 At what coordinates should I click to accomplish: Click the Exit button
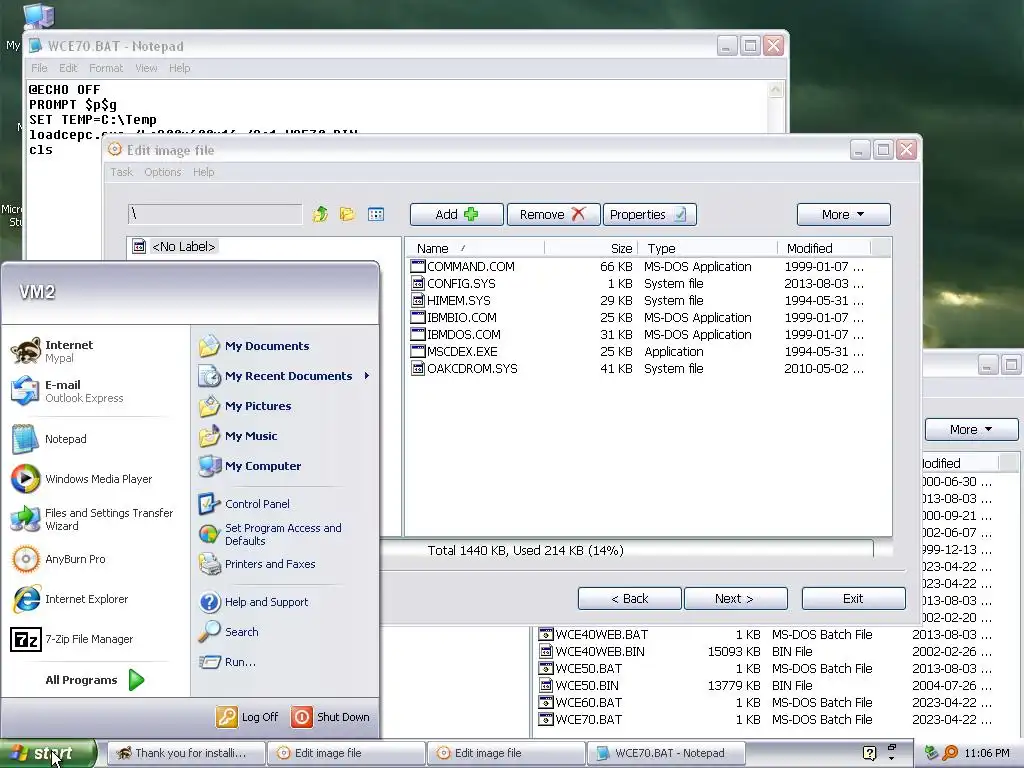pos(854,598)
